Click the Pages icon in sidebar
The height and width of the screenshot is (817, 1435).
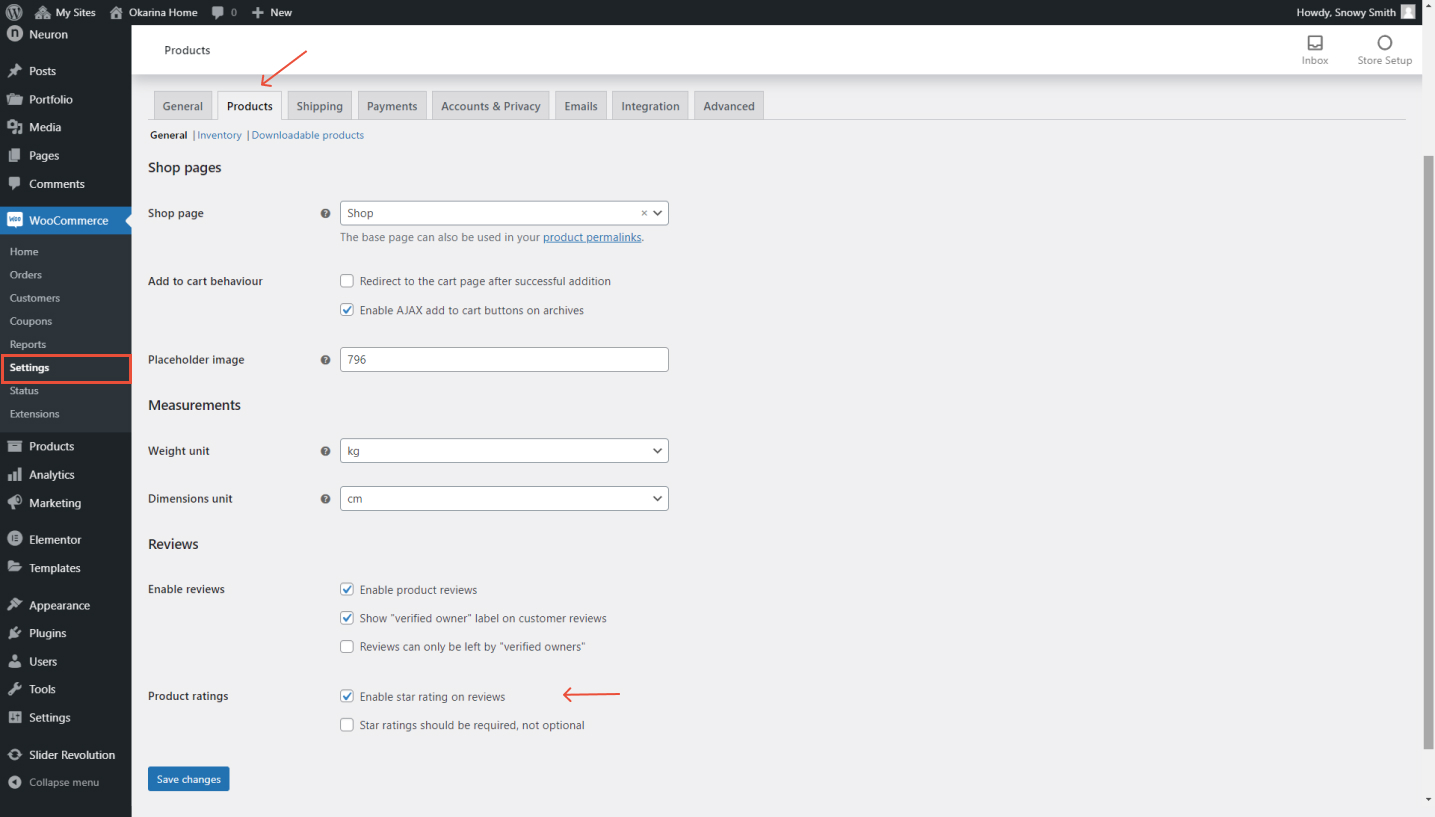(15, 156)
